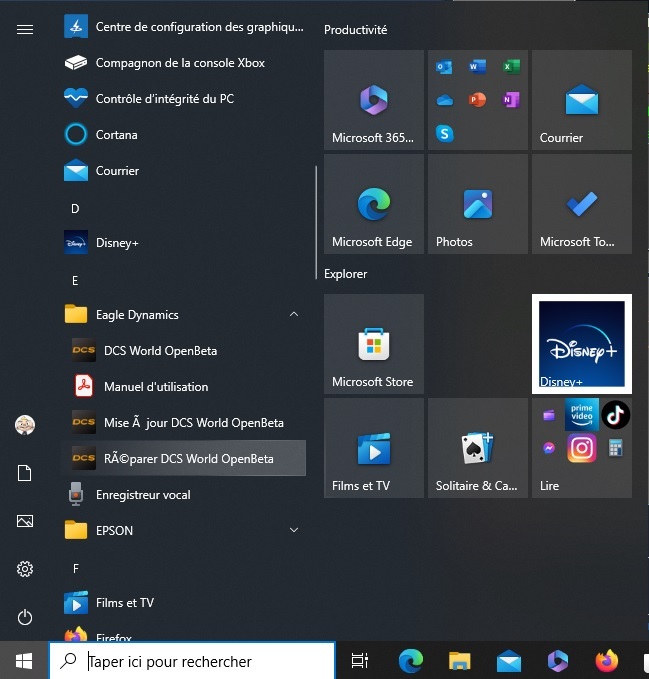Open TikTok in the Lire group
Screen dimensions: 649x679
[616, 415]
